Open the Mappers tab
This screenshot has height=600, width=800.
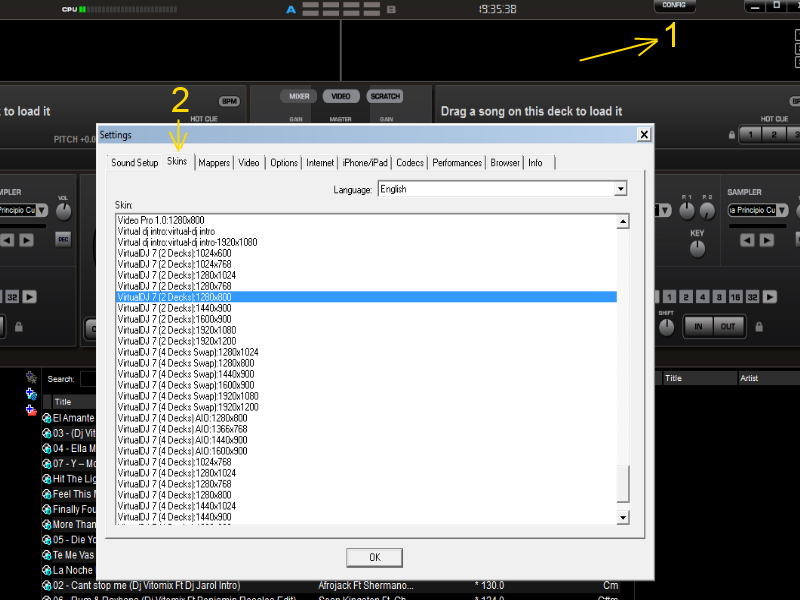[214, 163]
